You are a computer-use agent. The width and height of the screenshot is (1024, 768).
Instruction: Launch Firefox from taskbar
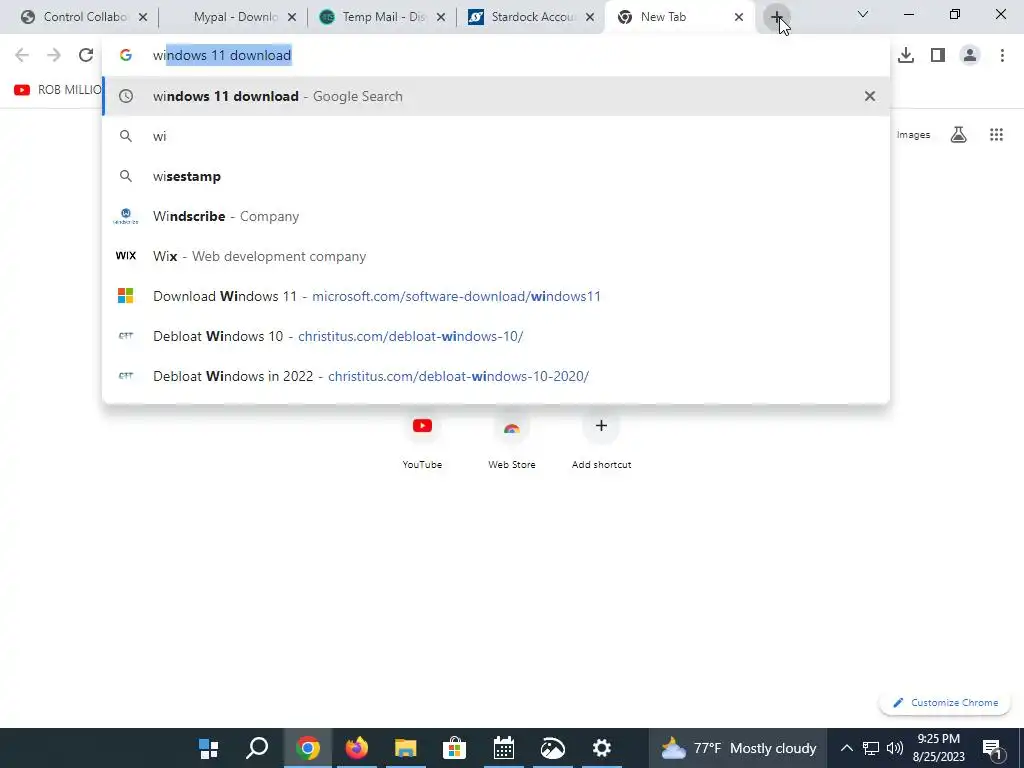357,748
